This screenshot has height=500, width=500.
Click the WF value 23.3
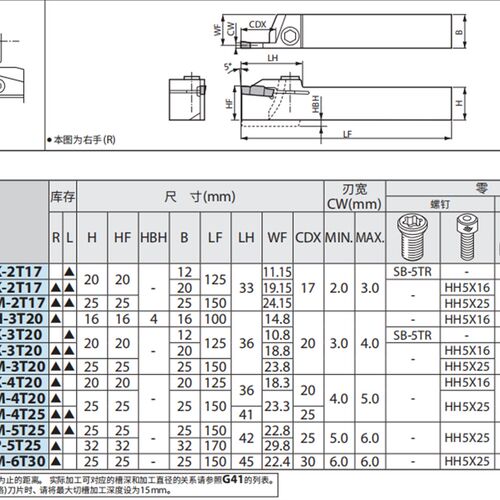pos(277,406)
